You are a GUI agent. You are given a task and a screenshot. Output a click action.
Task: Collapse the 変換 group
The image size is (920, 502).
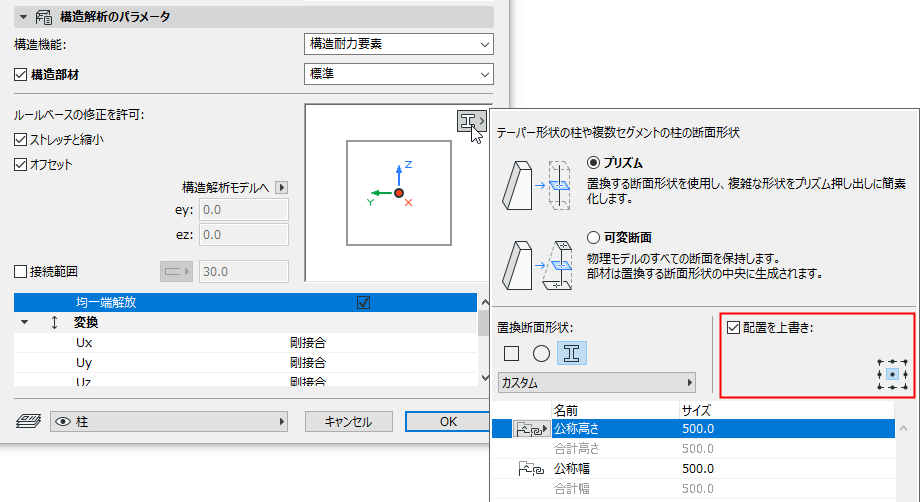[24, 323]
